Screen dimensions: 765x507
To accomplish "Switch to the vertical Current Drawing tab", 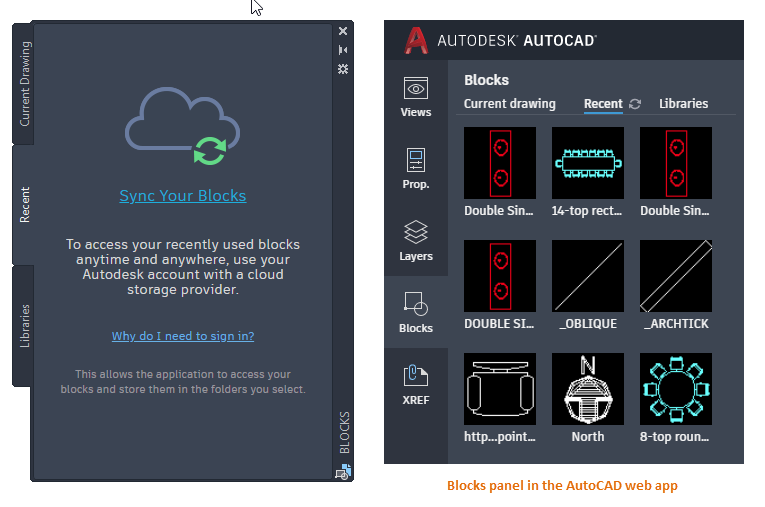I will pos(25,84).
